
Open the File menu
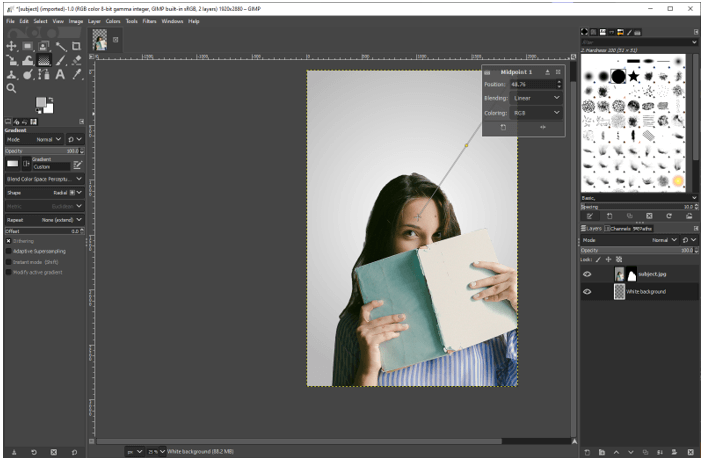[10, 21]
